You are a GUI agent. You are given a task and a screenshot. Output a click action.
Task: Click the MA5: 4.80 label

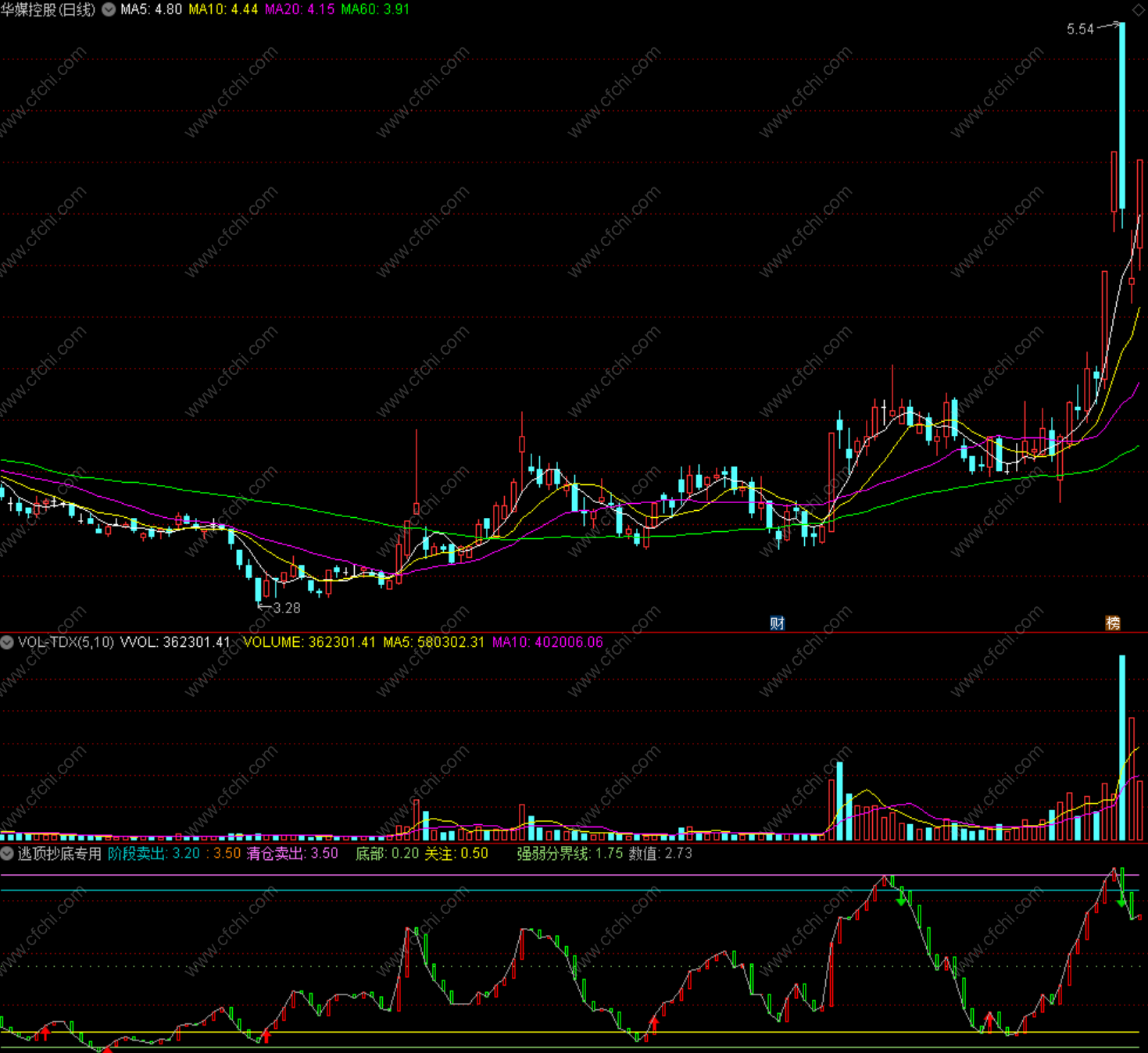click(151, 10)
